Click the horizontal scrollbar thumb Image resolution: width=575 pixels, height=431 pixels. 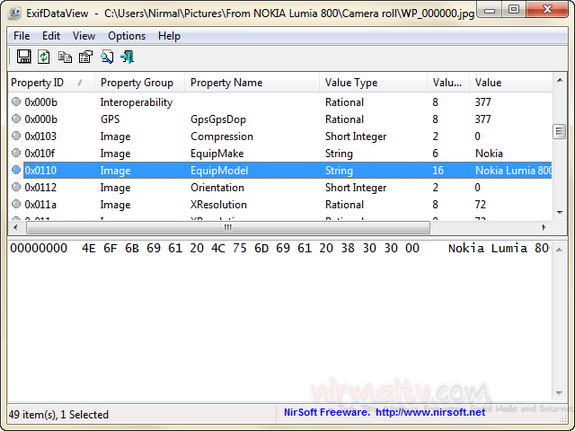(228, 227)
